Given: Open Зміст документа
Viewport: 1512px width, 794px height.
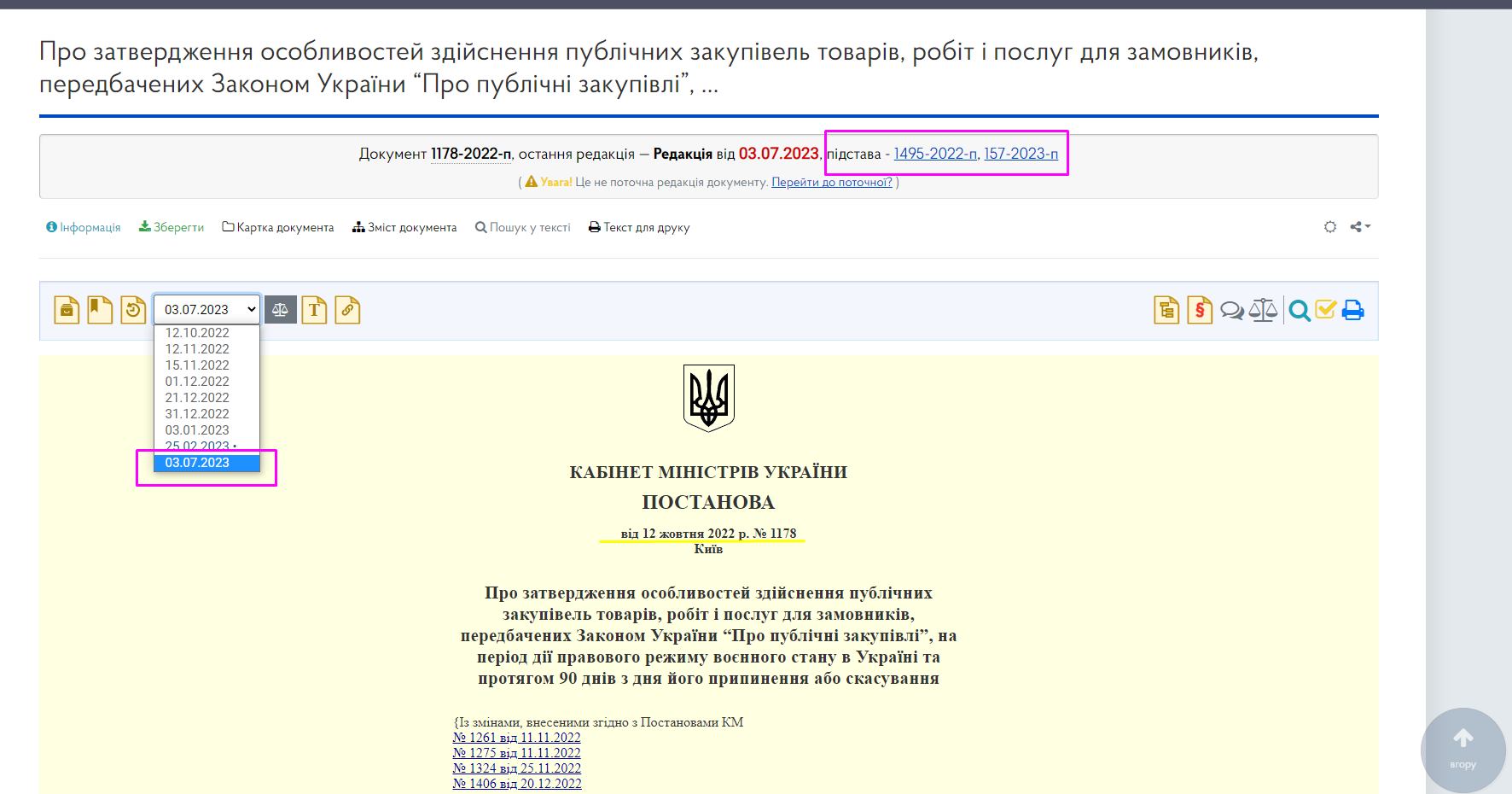Looking at the screenshot, I should pos(404,227).
